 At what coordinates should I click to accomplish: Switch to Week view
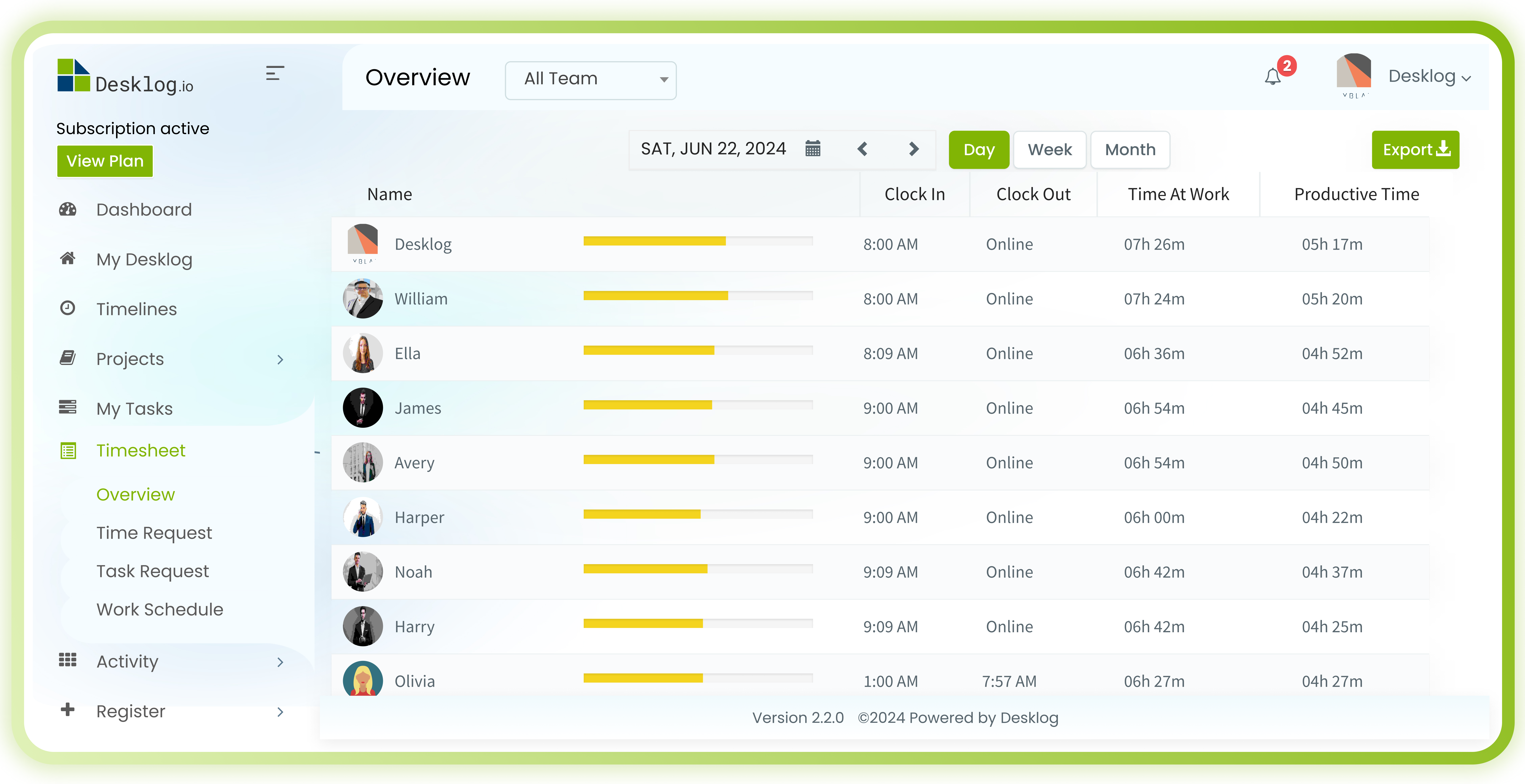coord(1050,150)
